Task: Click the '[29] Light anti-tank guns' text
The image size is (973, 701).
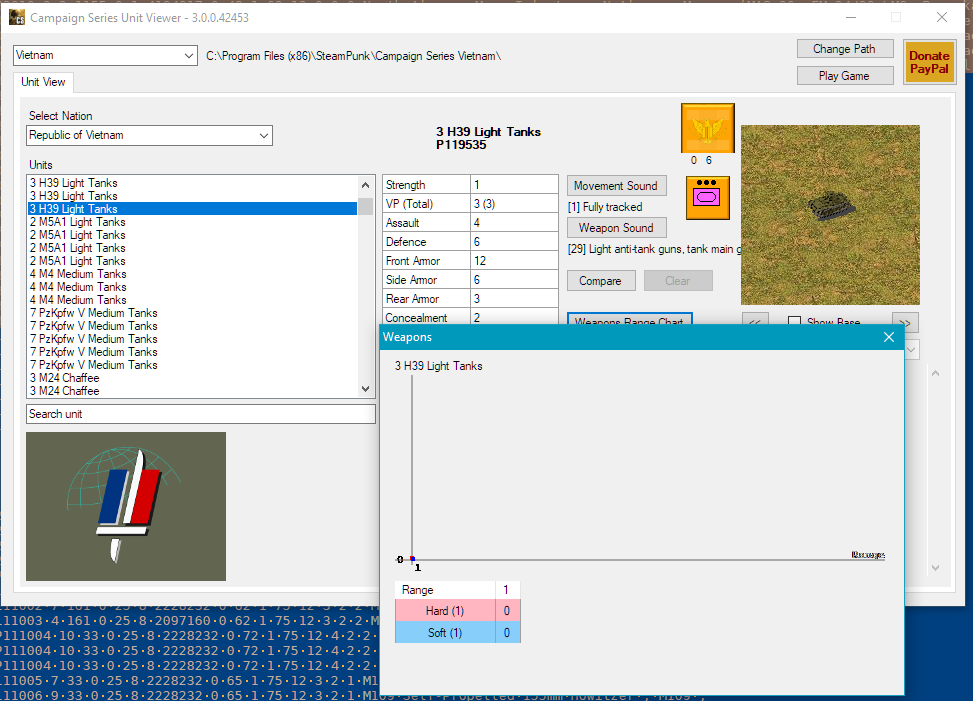Action: click(655, 249)
